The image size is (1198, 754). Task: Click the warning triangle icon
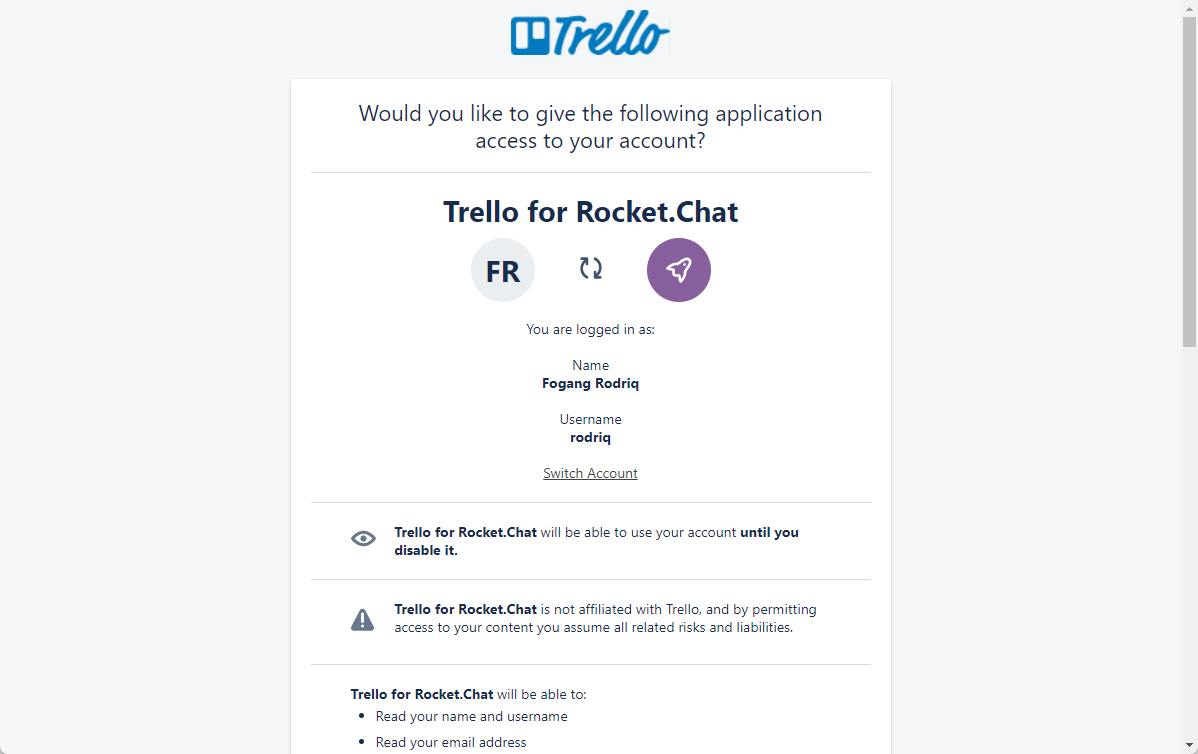[x=362, y=619]
